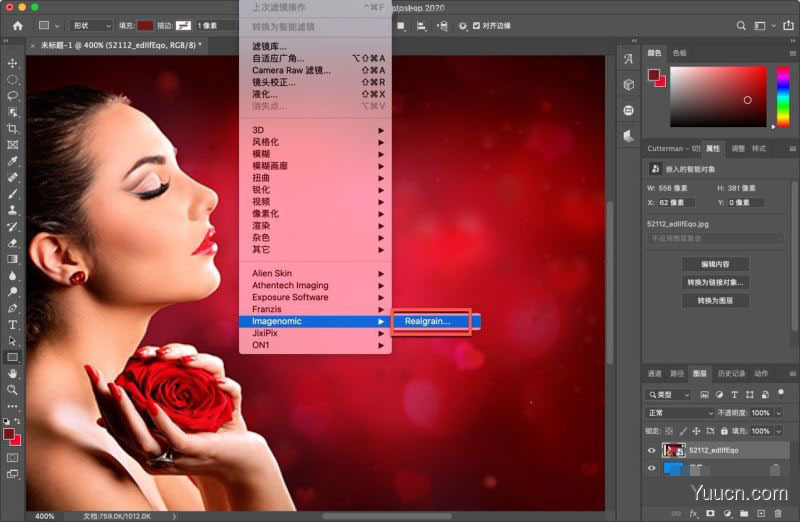The width and height of the screenshot is (800, 522).
Task: Click the zoom percentage field in status bar
Action: click(45, 516)
